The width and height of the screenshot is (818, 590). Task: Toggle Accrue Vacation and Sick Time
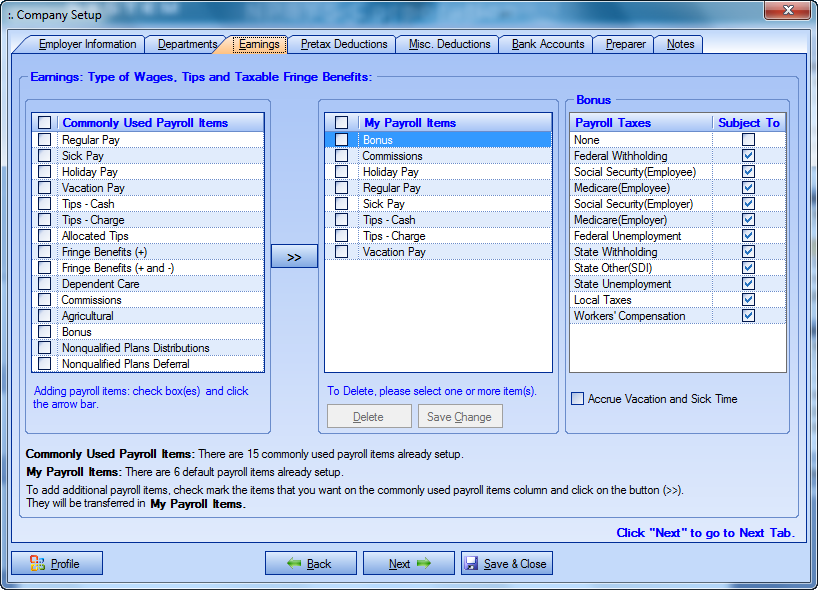point(577,399)
